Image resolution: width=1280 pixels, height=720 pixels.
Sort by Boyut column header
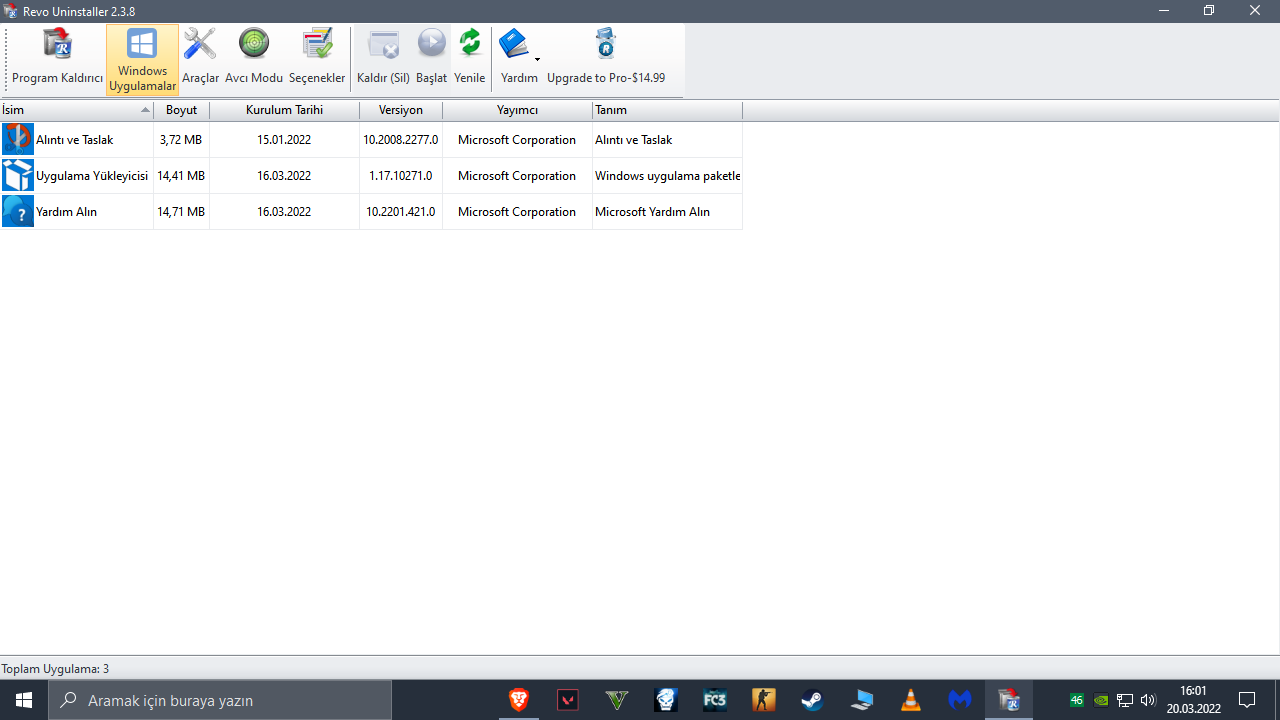click(182, 110)
